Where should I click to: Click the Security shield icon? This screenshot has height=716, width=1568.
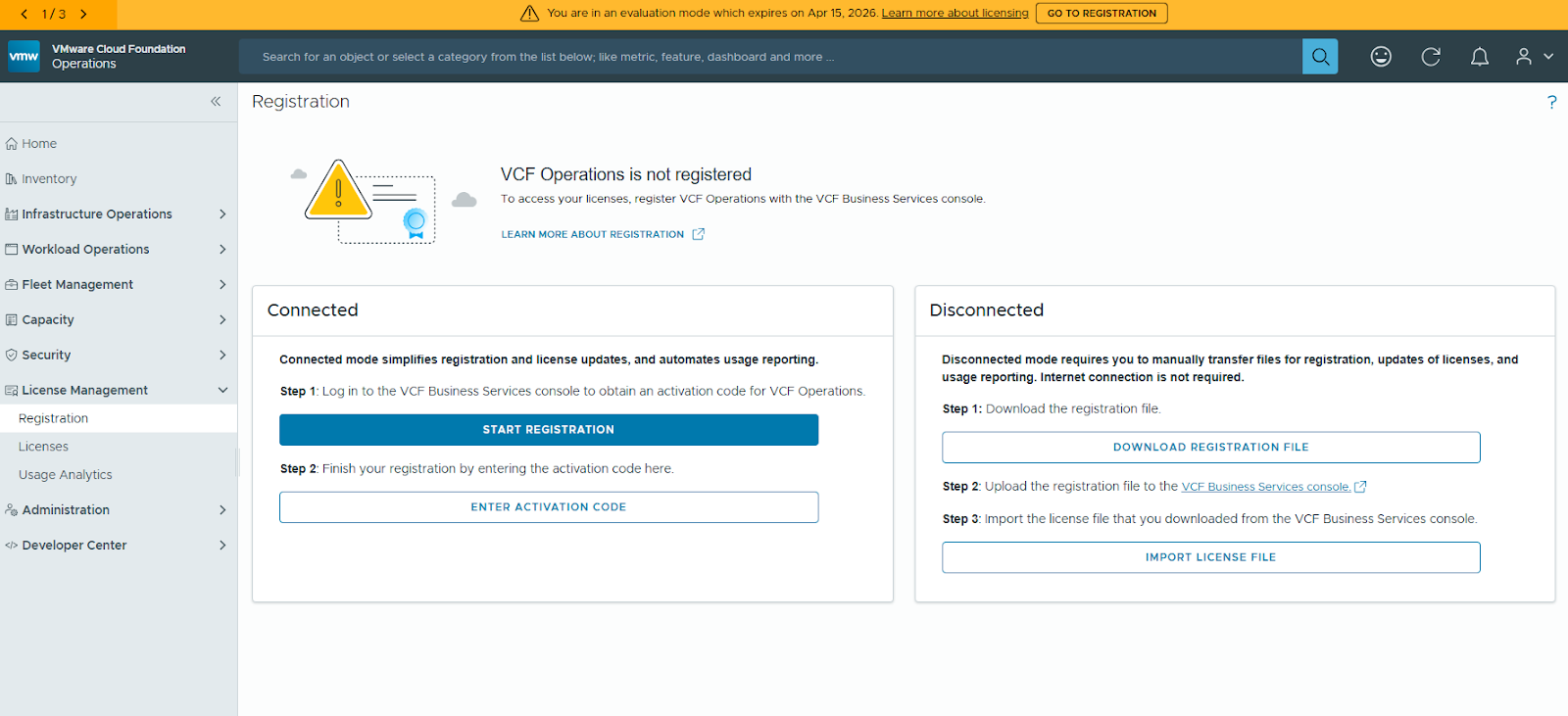(12, 356)
